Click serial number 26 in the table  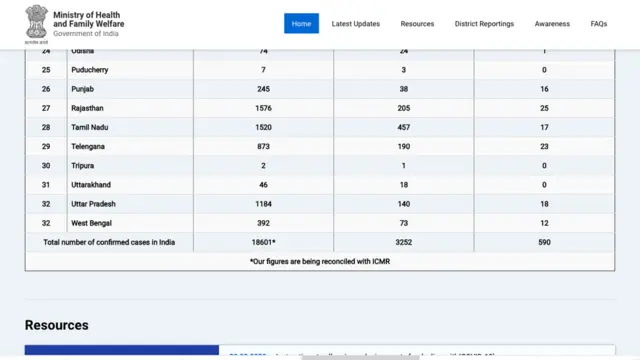[46, 89]
